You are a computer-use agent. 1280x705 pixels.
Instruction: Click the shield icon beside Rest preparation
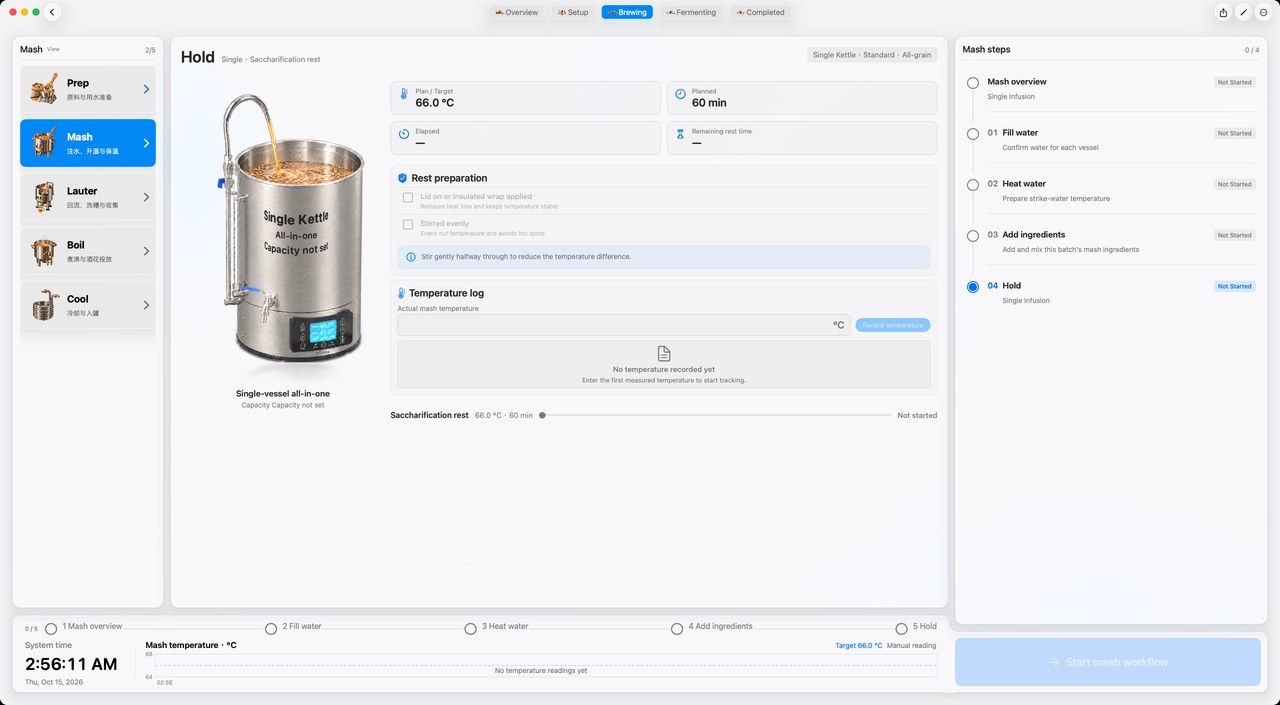click(402, 178)
